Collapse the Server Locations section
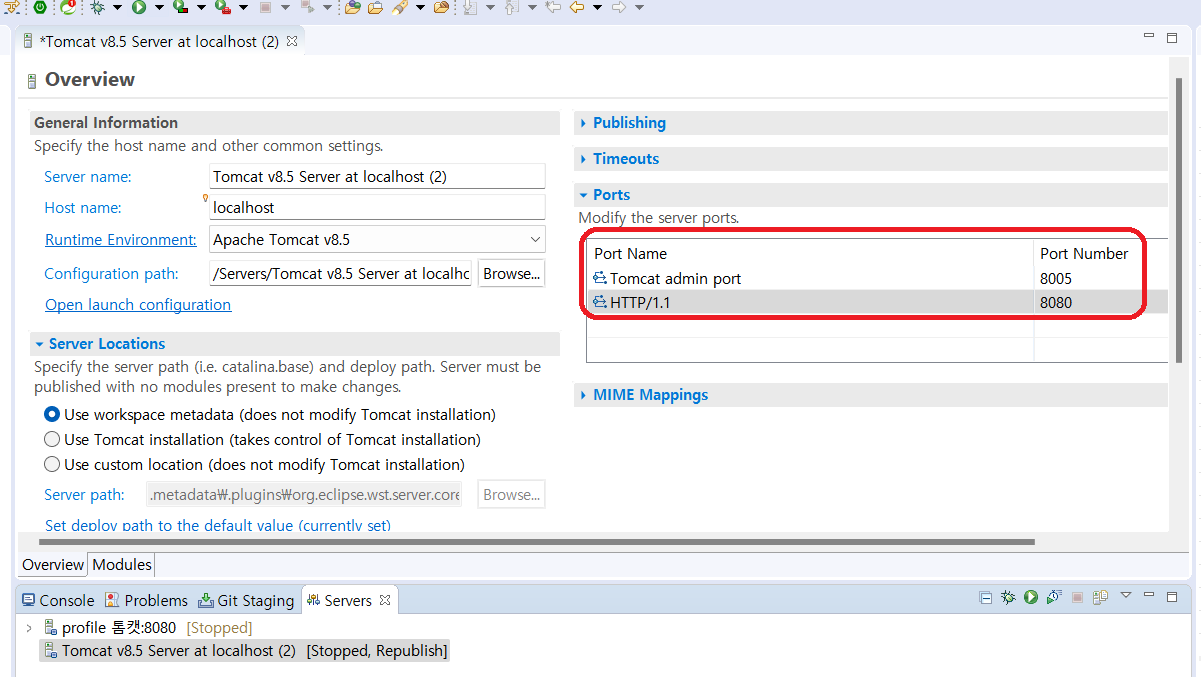1201x677 pixels. tap(39, 344)
